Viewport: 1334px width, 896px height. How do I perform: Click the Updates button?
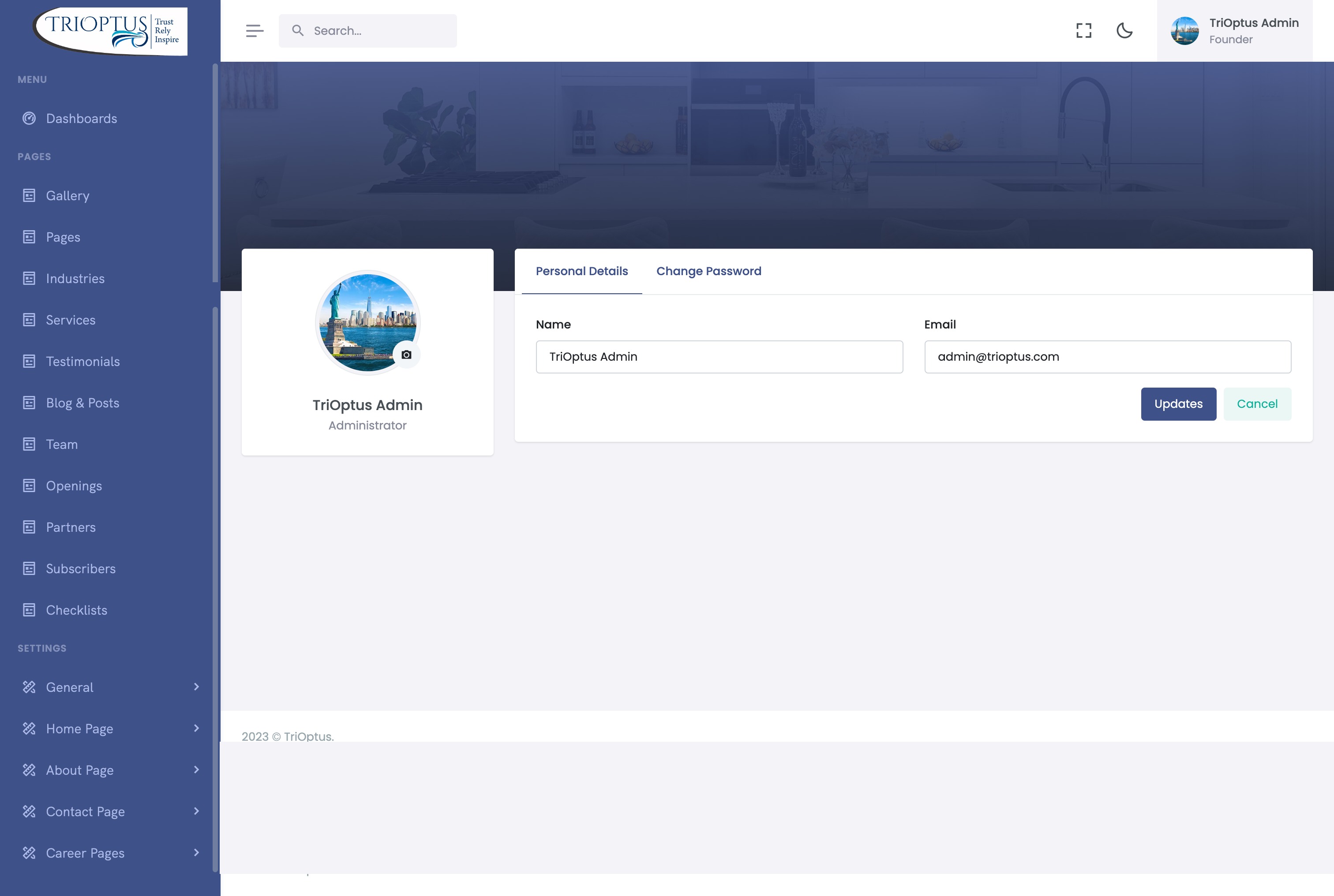[1179, 404]
